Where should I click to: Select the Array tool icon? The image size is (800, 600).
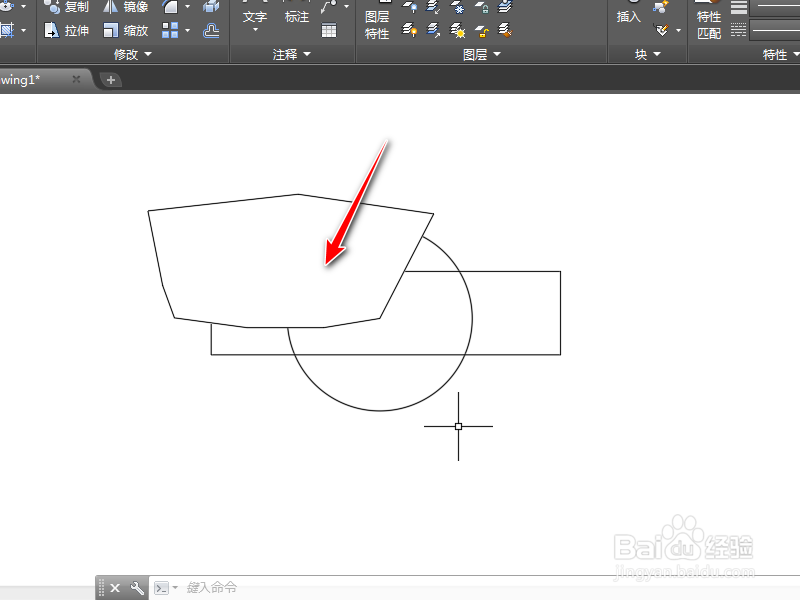(x=170, y=31)
